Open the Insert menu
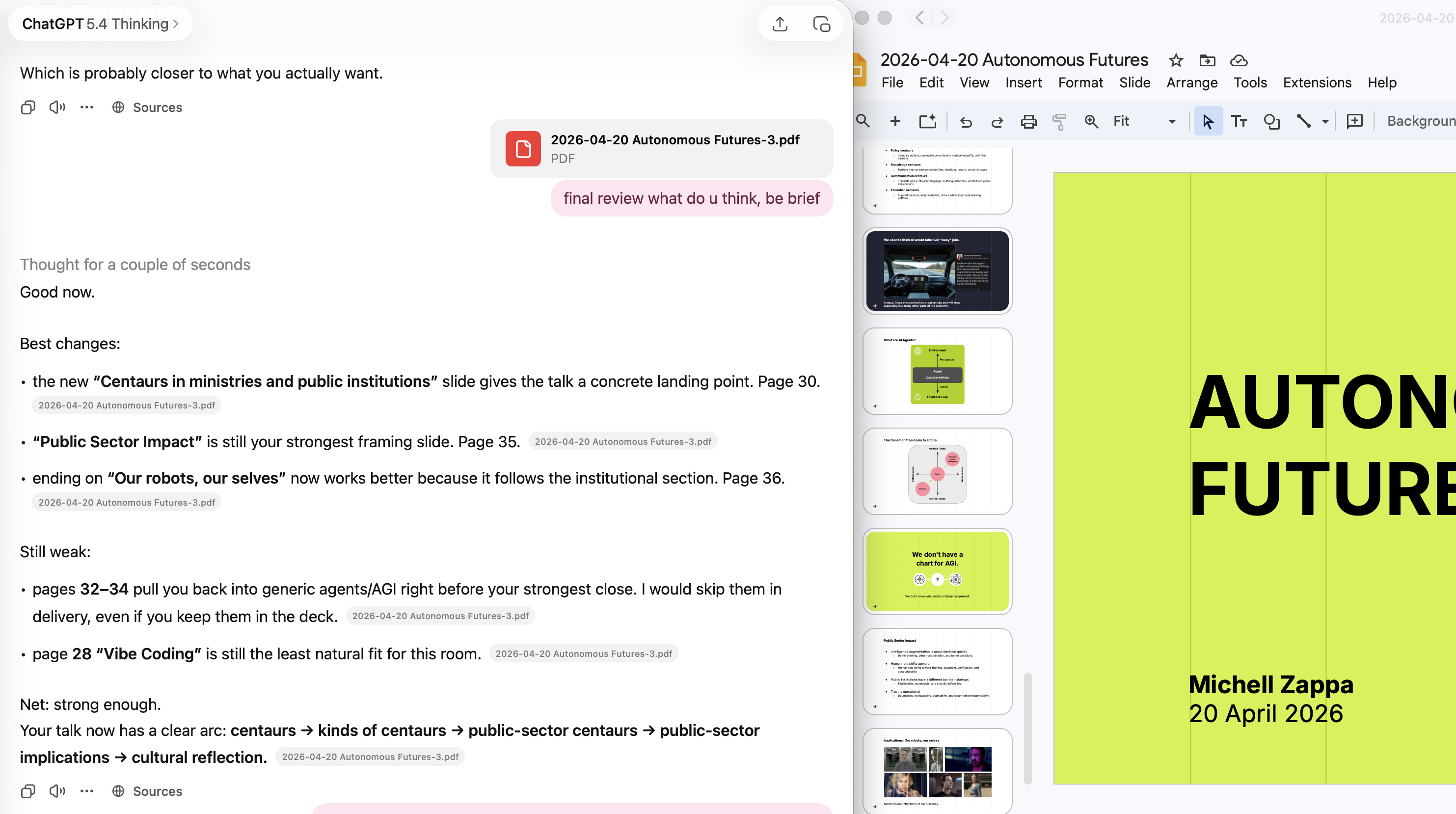Image resolution: width=1456 pixels, height=814 pixels. pyautogui.click(x=1023, y=82)
